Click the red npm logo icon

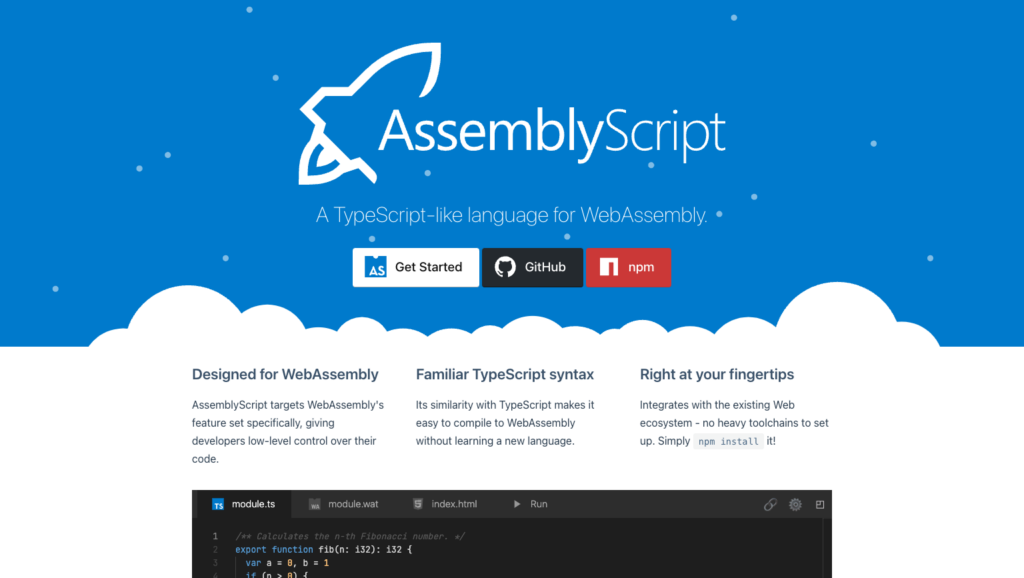pos(608,267)
